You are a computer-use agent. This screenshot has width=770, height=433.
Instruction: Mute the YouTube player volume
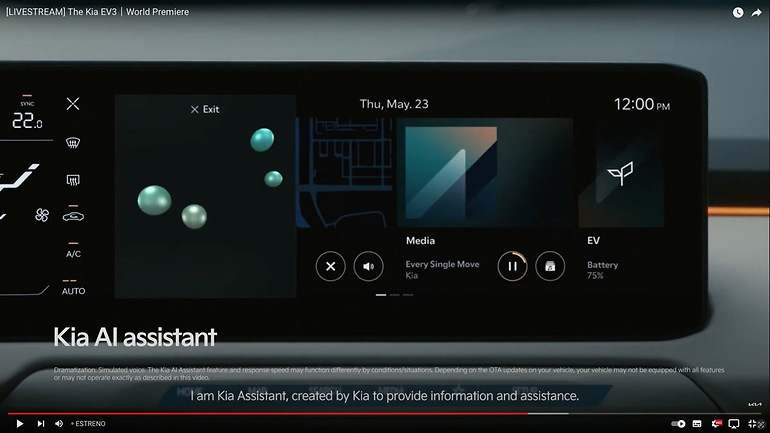pos(59,423)
